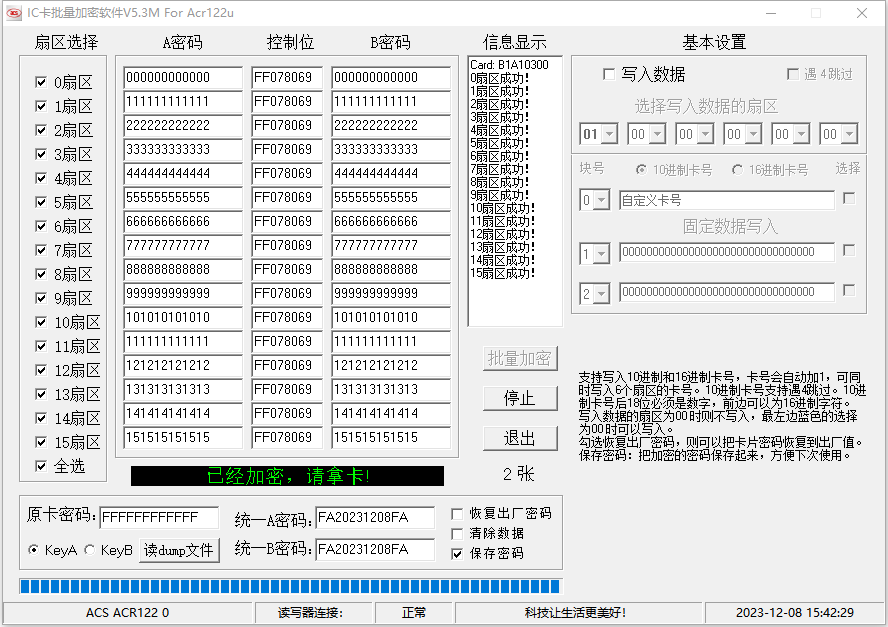Viewport: 888px width, 627px height.
Task: Select the KeyA radio button
Action: [33, 550]
